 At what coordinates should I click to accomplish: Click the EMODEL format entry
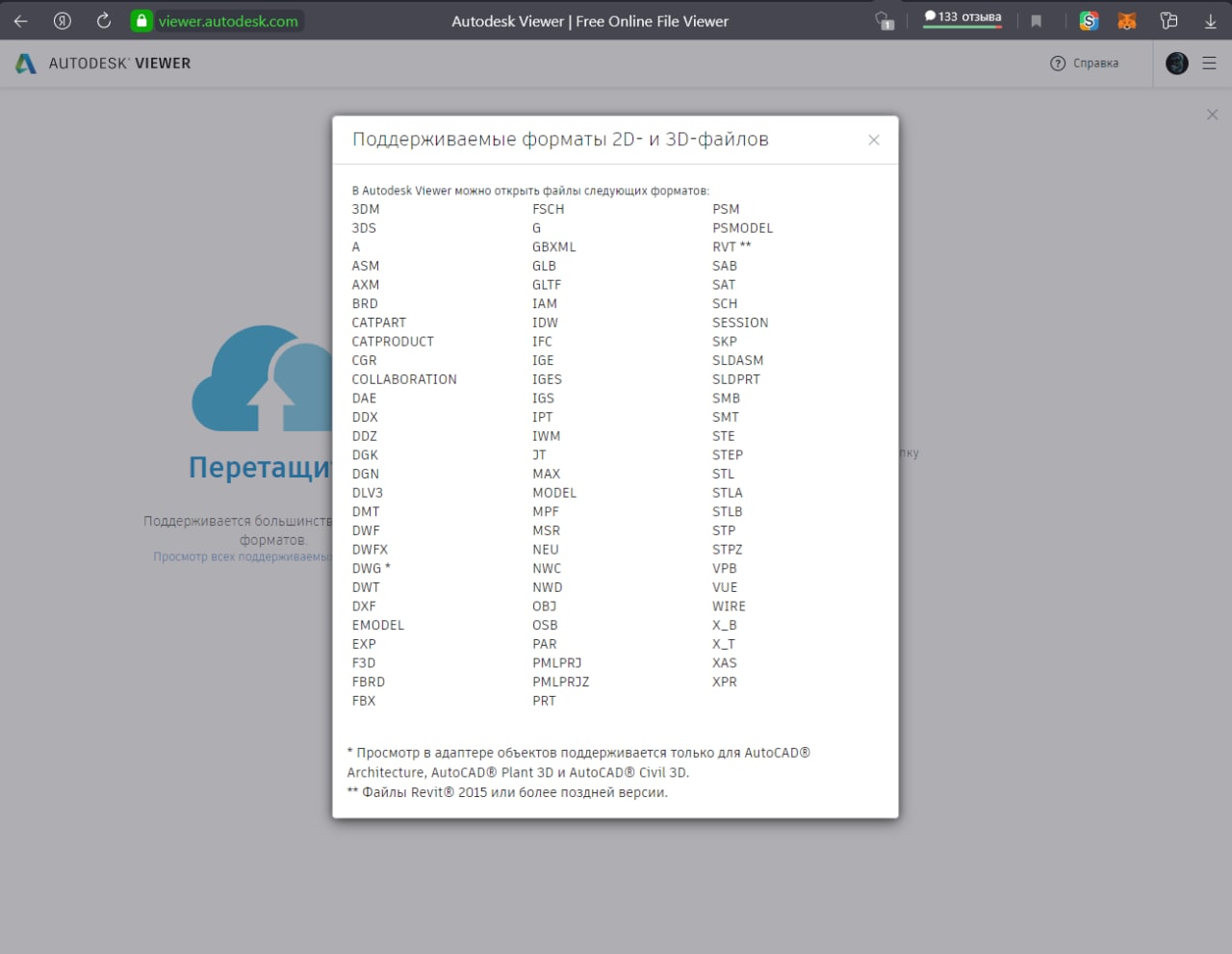tap(378, 625)
